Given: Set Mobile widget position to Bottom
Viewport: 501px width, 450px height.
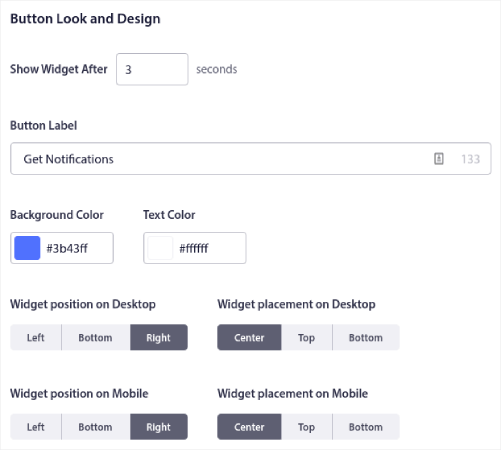Looking at the screenshot, I should [95, 427].
